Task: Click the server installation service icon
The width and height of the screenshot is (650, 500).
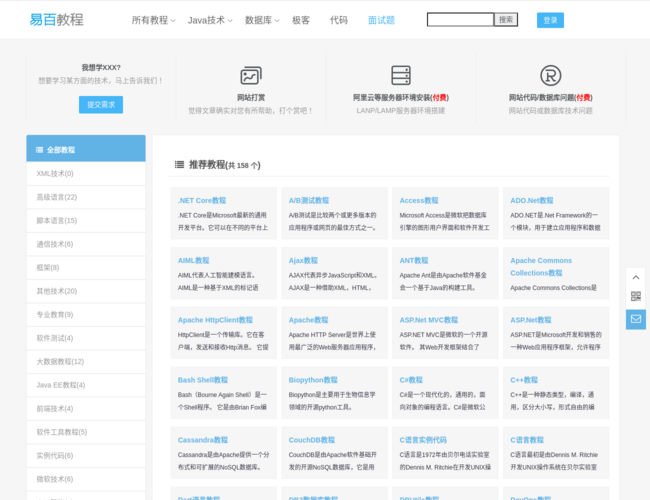Action: [401, 76]
